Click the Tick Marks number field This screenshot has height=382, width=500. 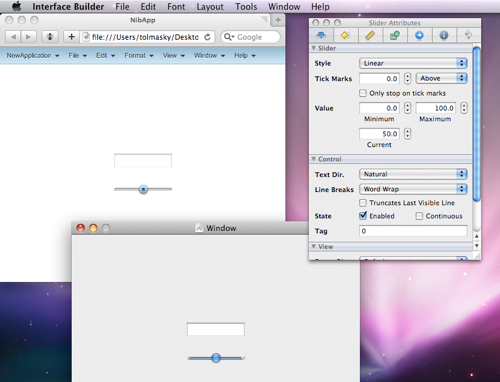pos(379,78)
